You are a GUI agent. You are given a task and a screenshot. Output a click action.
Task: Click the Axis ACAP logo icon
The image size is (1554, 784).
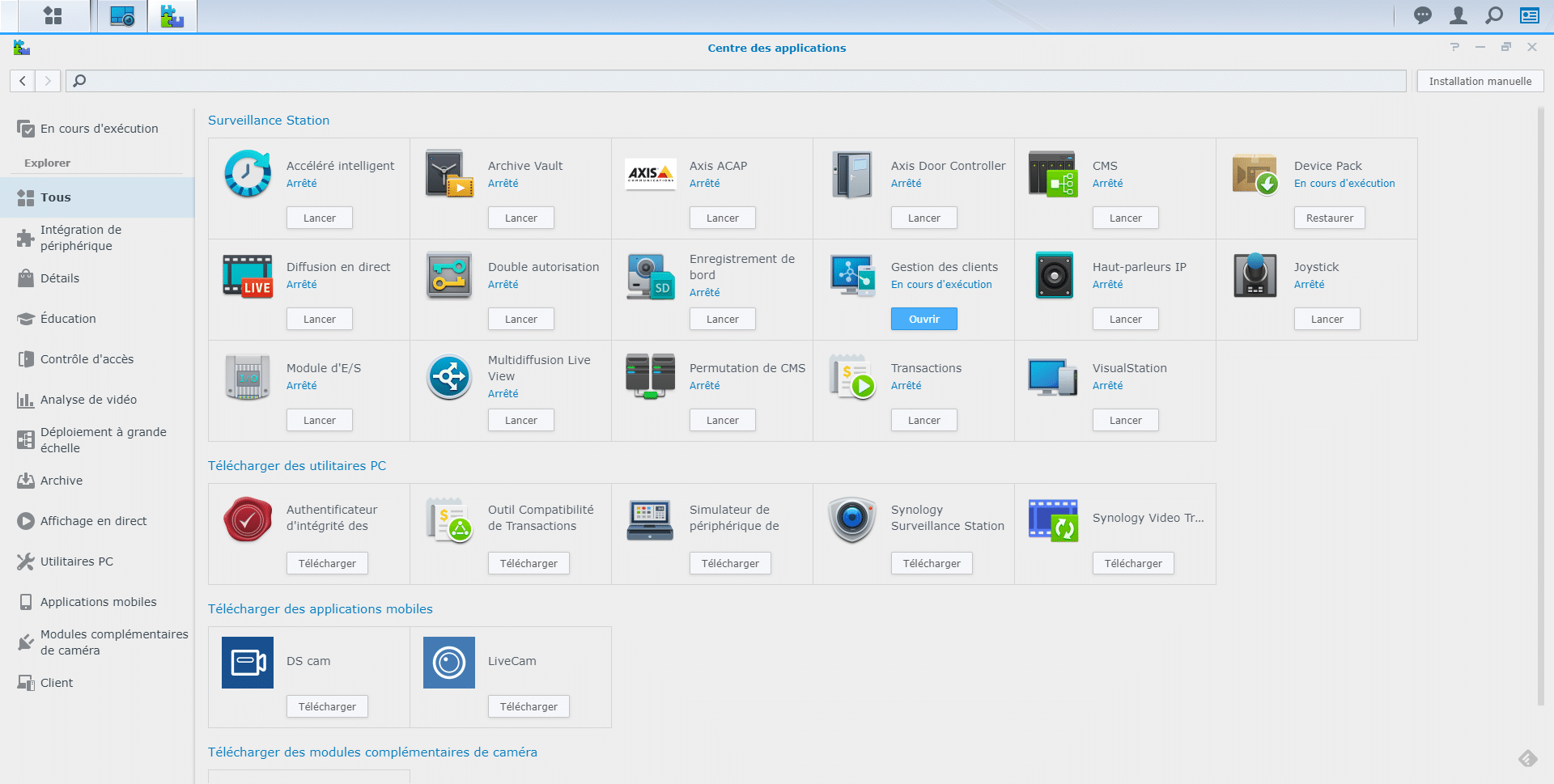650,173
